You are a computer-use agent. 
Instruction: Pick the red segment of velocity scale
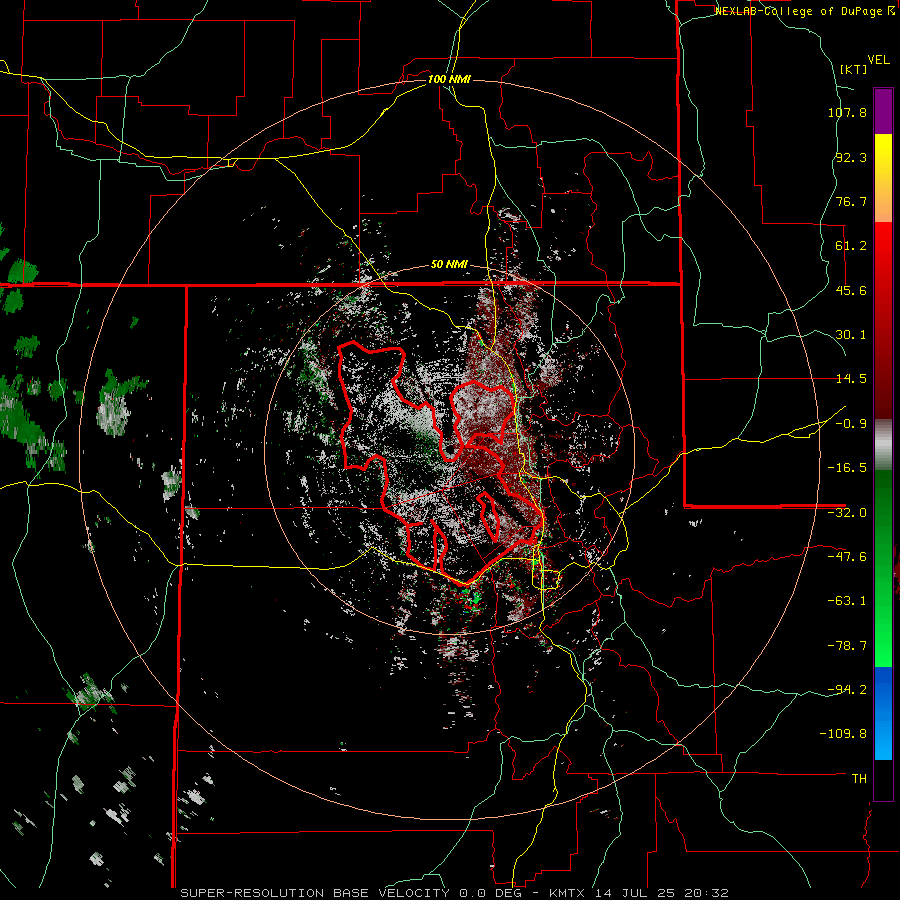coord(883,320)
